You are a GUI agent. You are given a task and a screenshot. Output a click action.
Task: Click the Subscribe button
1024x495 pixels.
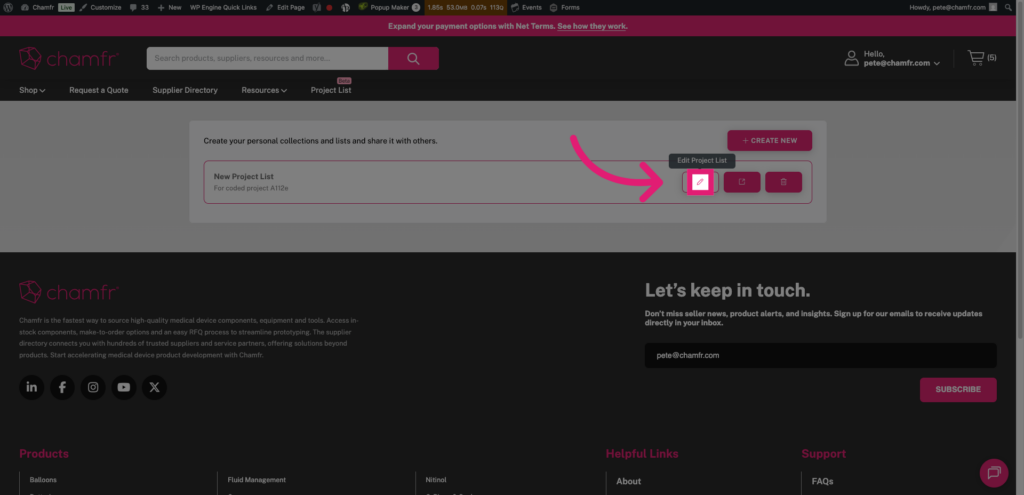(958, 389)
